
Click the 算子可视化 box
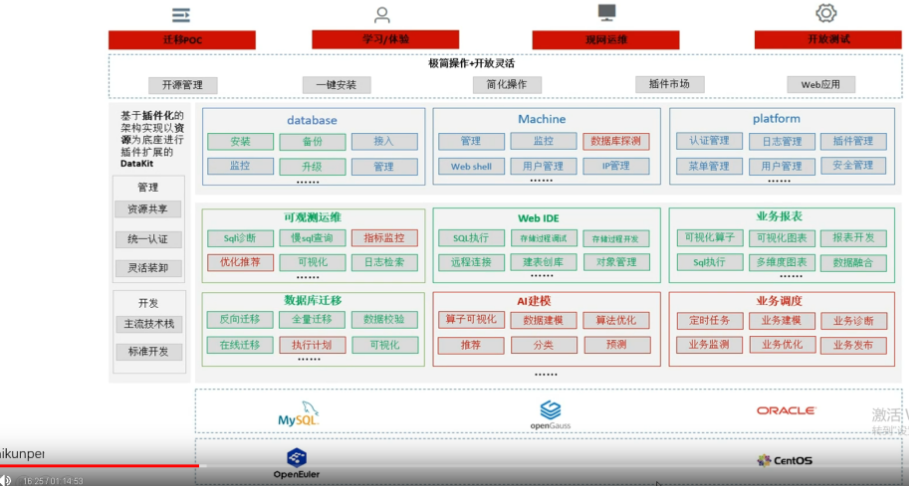click(471, 320)
